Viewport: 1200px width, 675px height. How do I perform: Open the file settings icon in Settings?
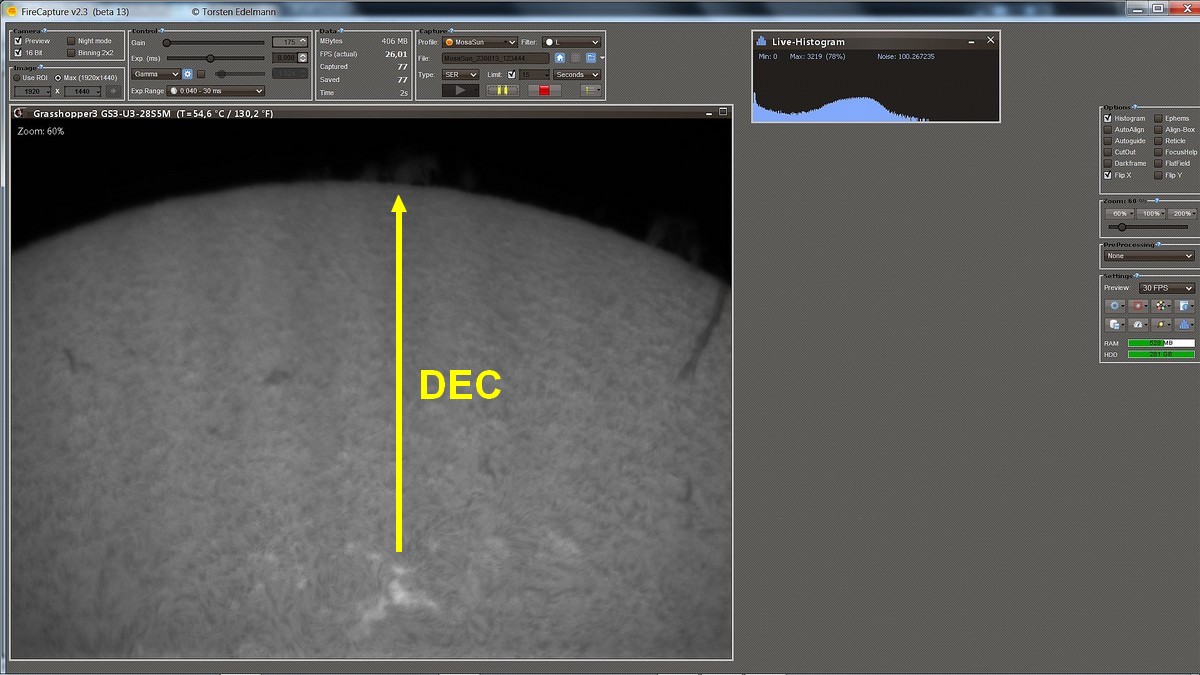click(x=1183, y=306)
